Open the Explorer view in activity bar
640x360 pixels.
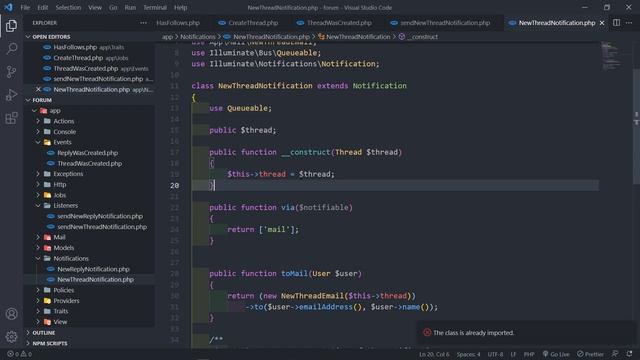[x=11, y=26]
